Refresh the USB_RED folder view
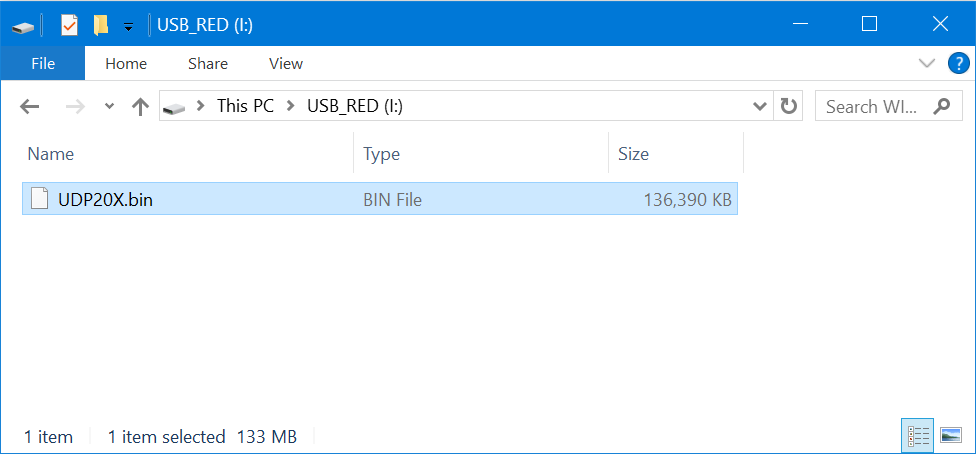The image size is (976, 454). [788, 106]
